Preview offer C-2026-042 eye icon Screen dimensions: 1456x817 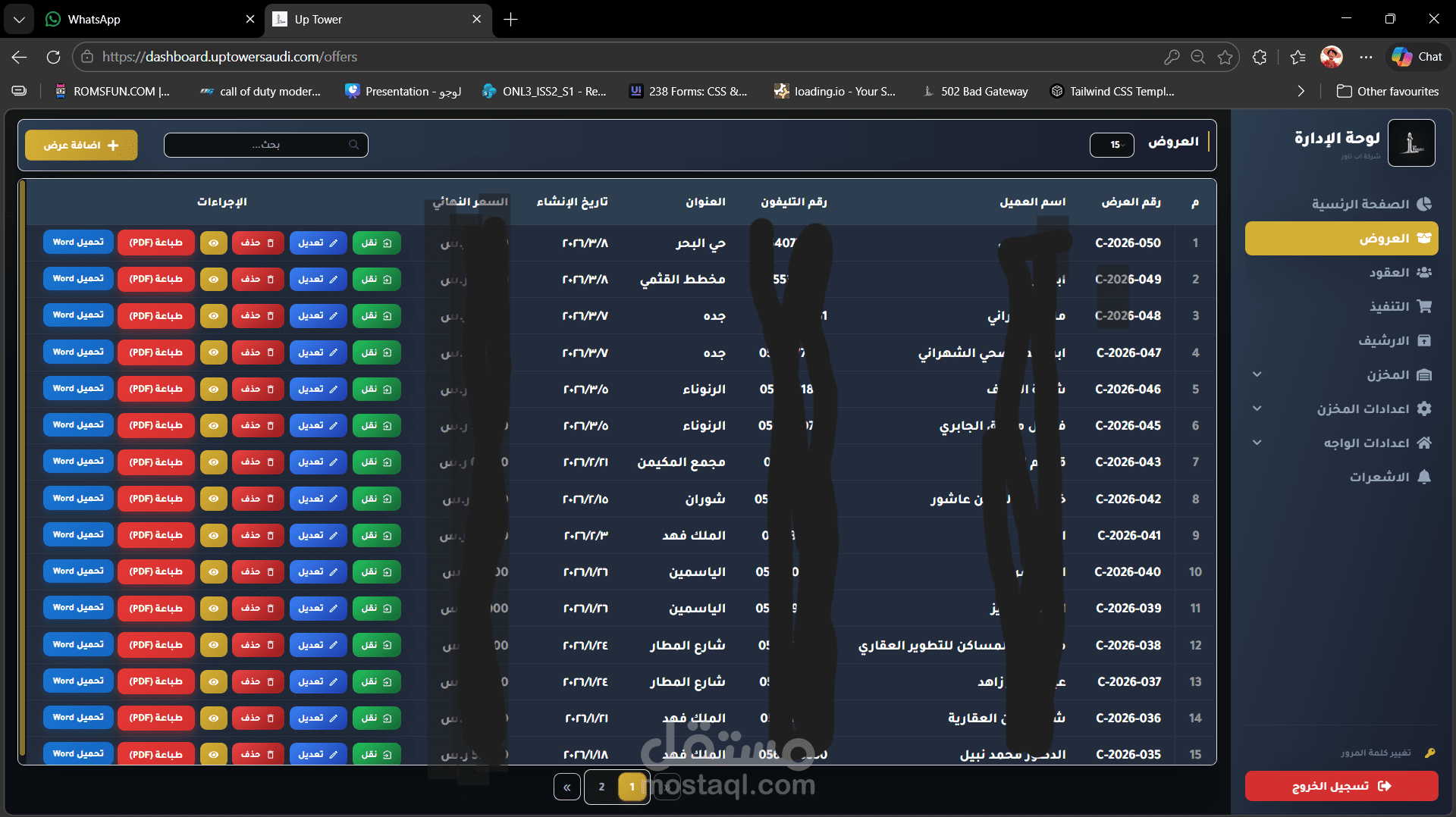(x=214, y=499)
